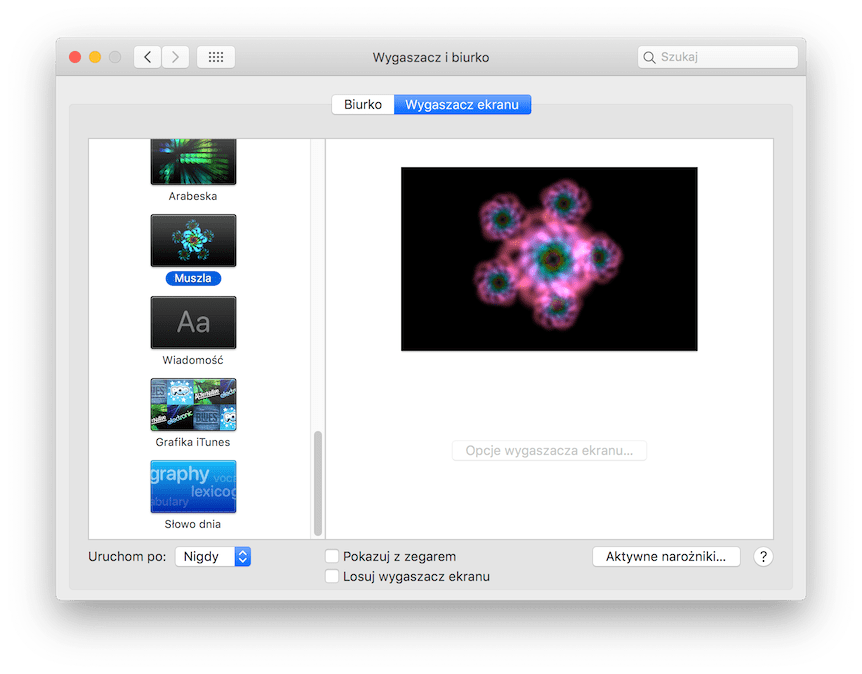Open Aktywne narożniki settings
This screenshot has width=862, height=674.
click(x=666, y=556)
